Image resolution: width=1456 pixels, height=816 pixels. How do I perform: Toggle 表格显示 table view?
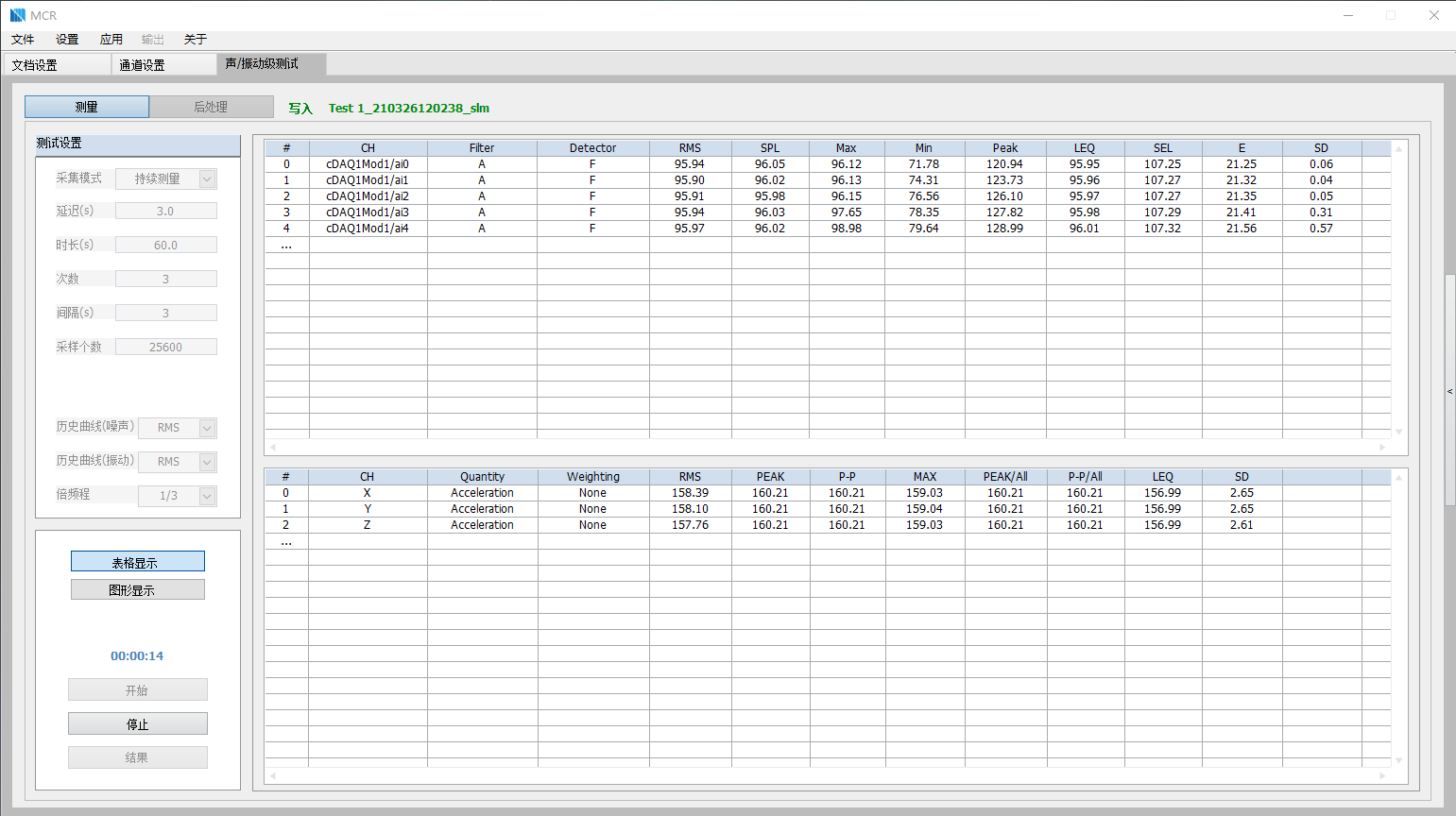pyautogui.click(x=138, y=562)
